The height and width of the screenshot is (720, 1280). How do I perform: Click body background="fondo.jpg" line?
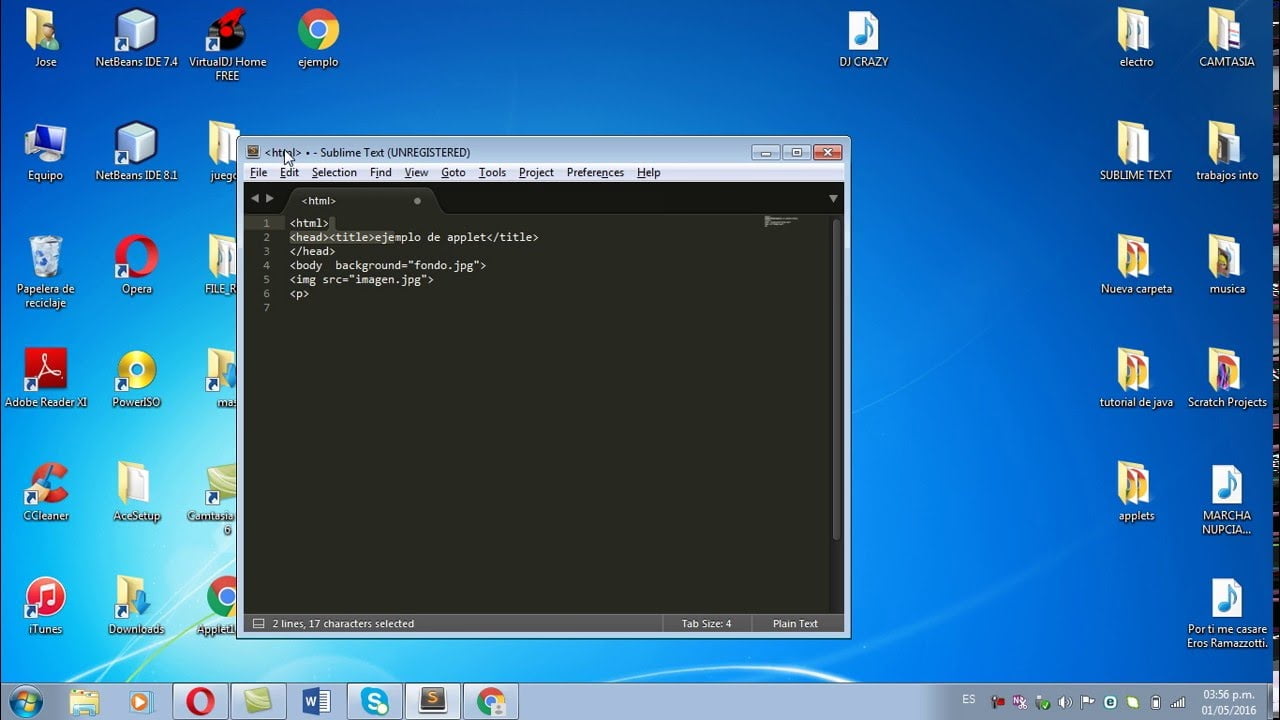(387, 266)
